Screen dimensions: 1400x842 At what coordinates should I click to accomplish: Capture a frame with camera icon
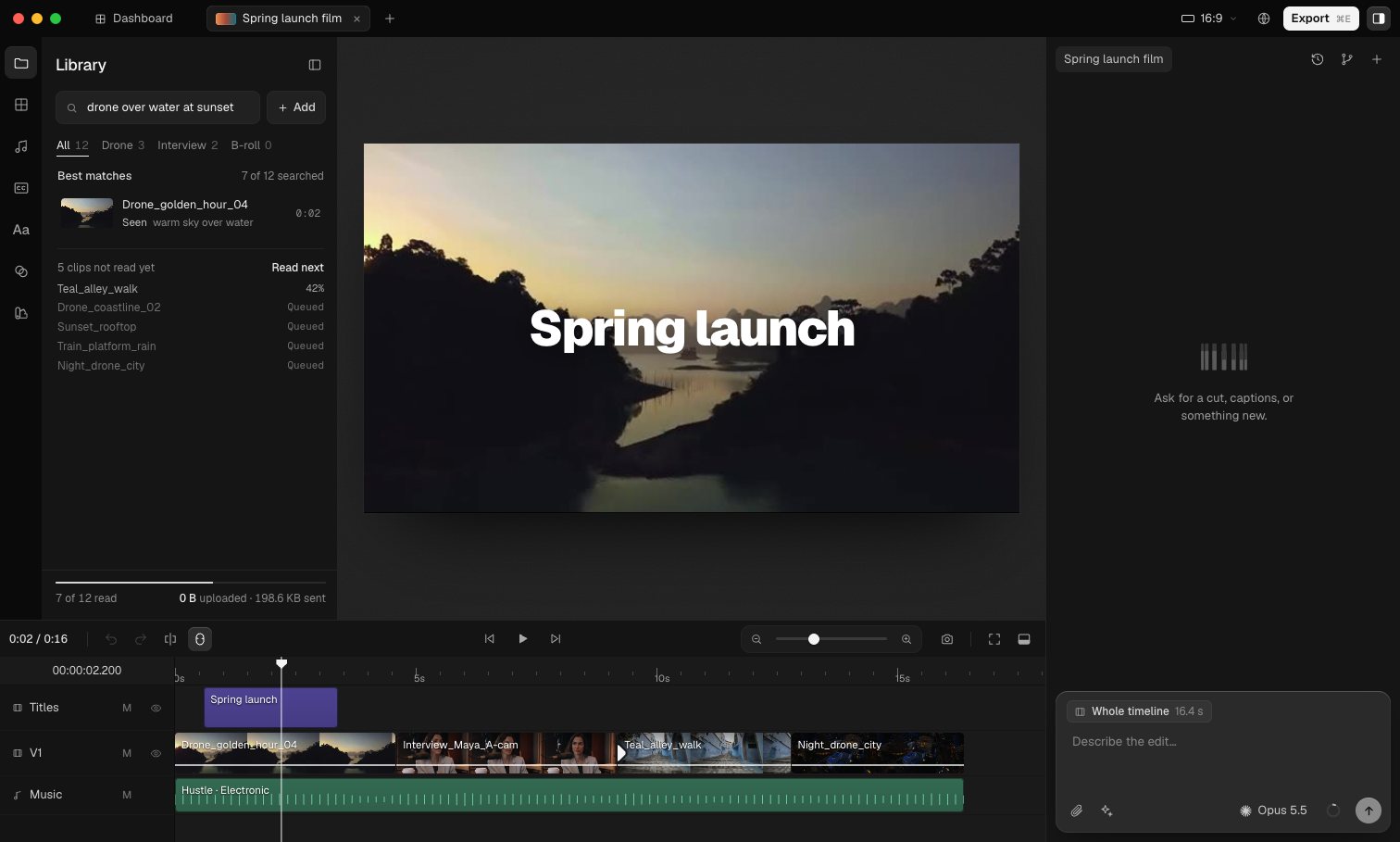click(x=947, y=639)
